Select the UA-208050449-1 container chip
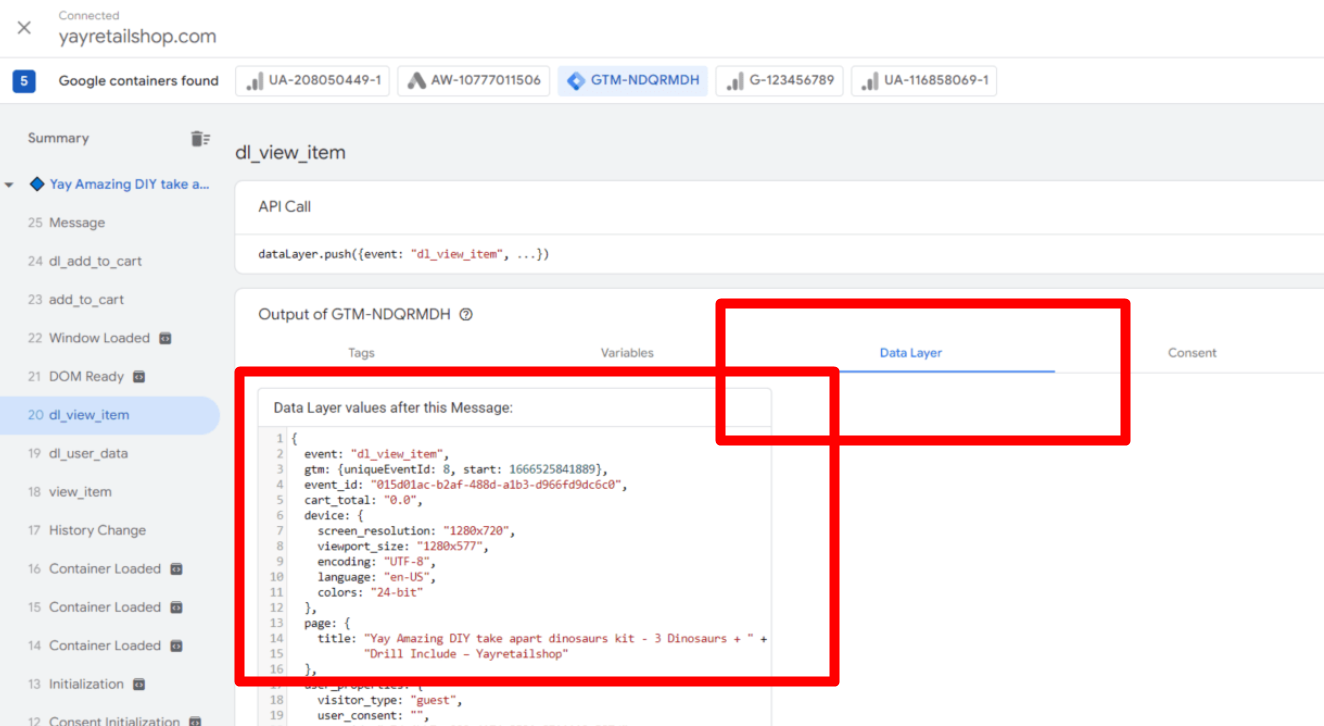This screenshot has height=726, width=1324. coord(313,81)
